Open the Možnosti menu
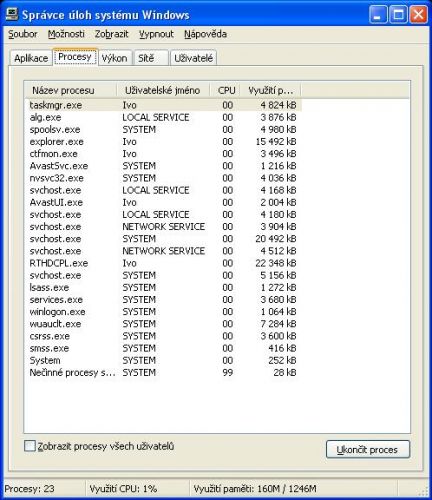Image resolution: width=432 pixels, height=500 pixels. 66,34
